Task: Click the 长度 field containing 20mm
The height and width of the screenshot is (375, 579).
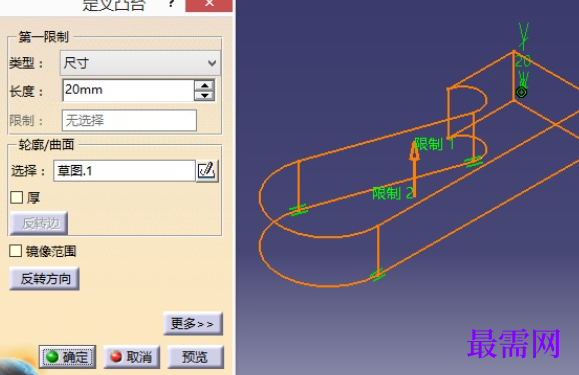Action: [x=129, y=90]
